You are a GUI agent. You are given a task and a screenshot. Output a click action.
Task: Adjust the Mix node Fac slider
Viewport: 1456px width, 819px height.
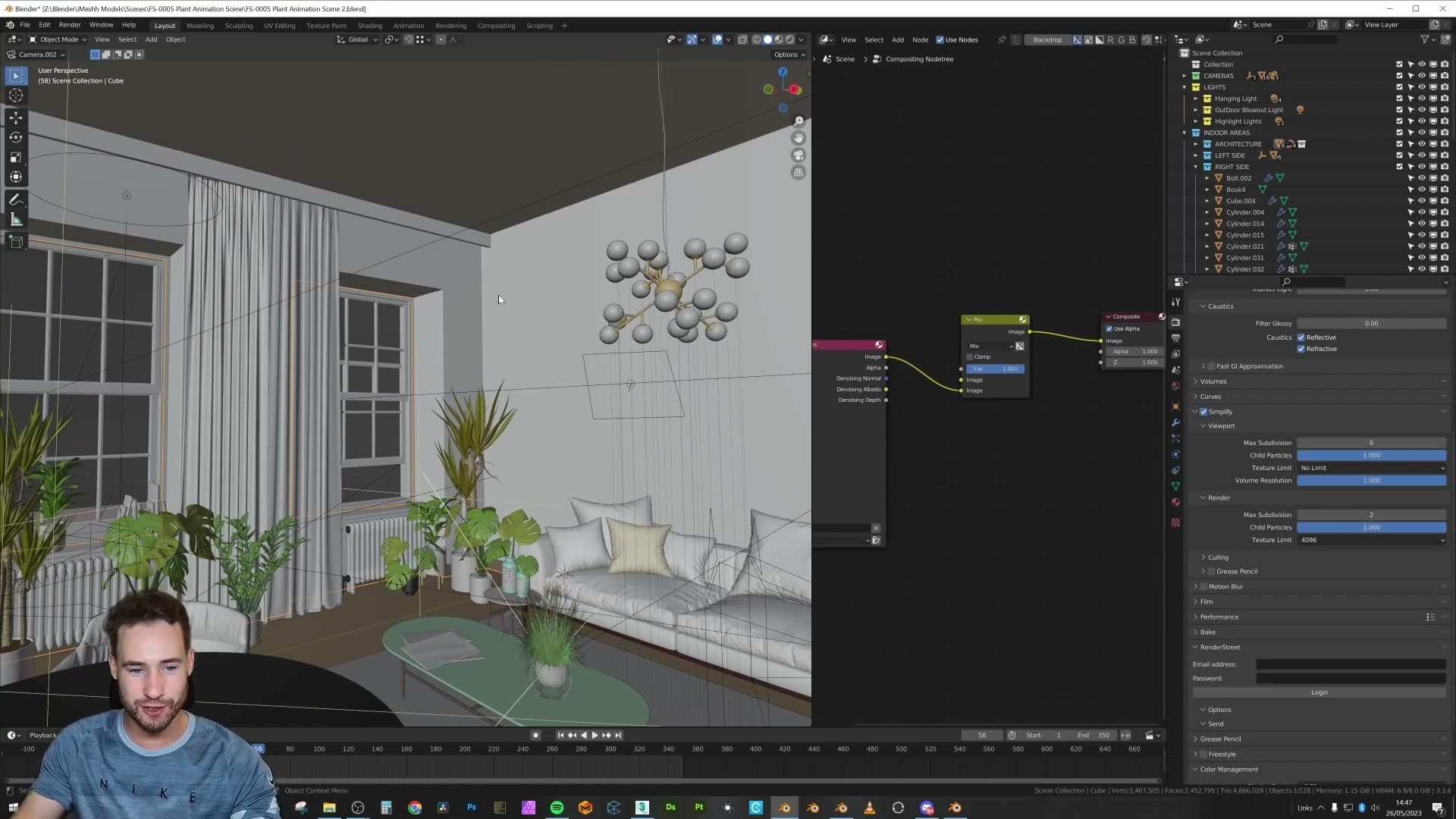tap(995, 369)
